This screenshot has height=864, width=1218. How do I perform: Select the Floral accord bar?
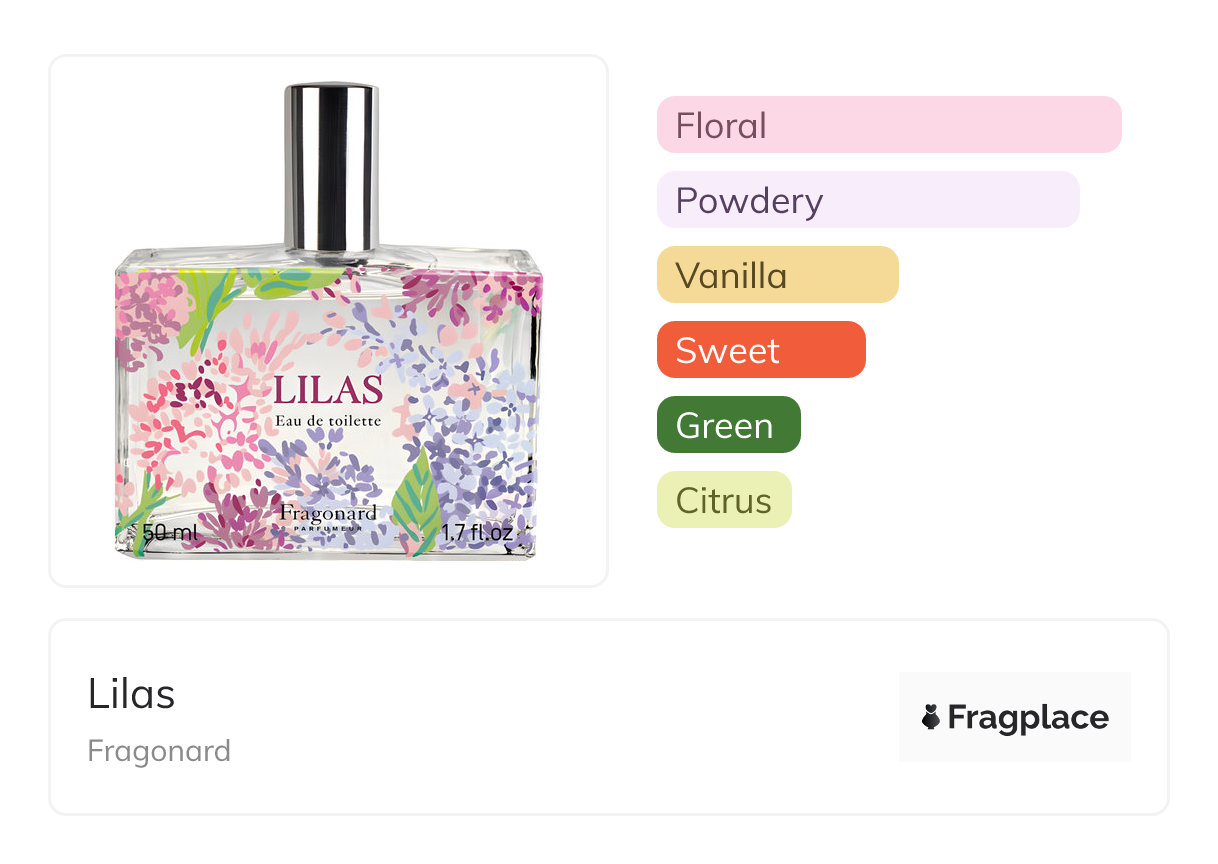coord(889,125)
